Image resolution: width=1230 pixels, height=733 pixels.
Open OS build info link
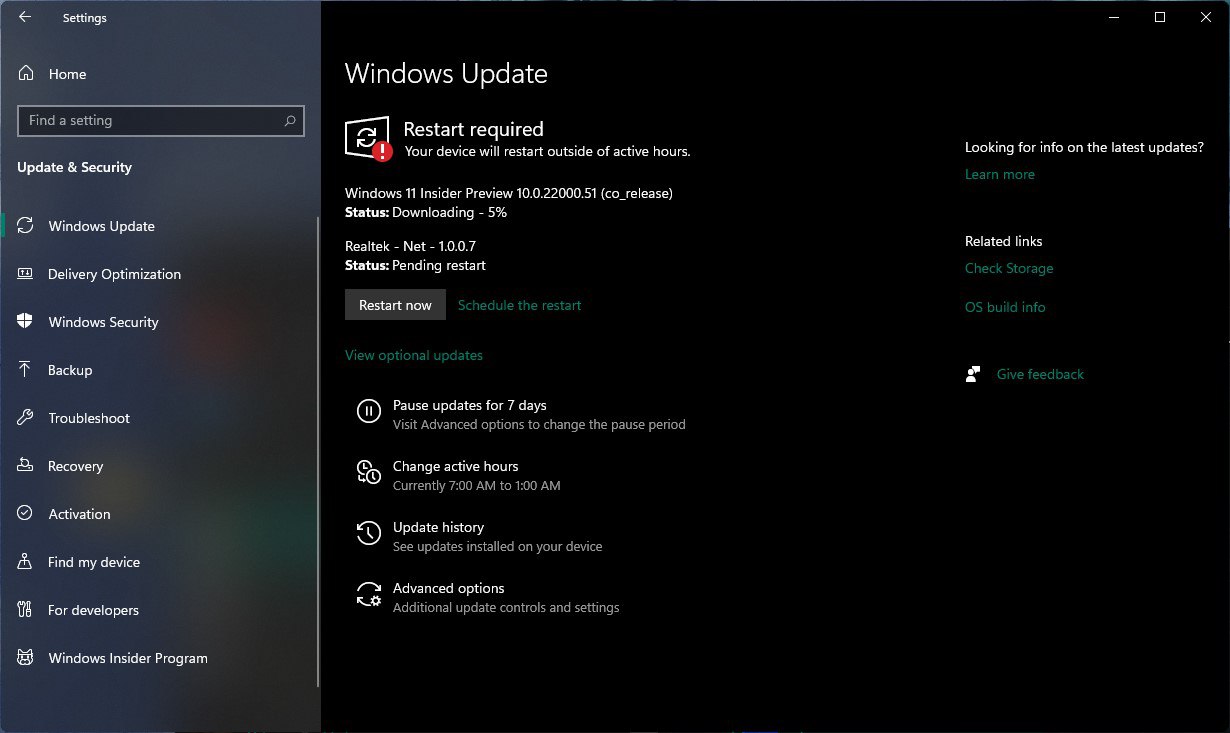[x=1005, y=307]
